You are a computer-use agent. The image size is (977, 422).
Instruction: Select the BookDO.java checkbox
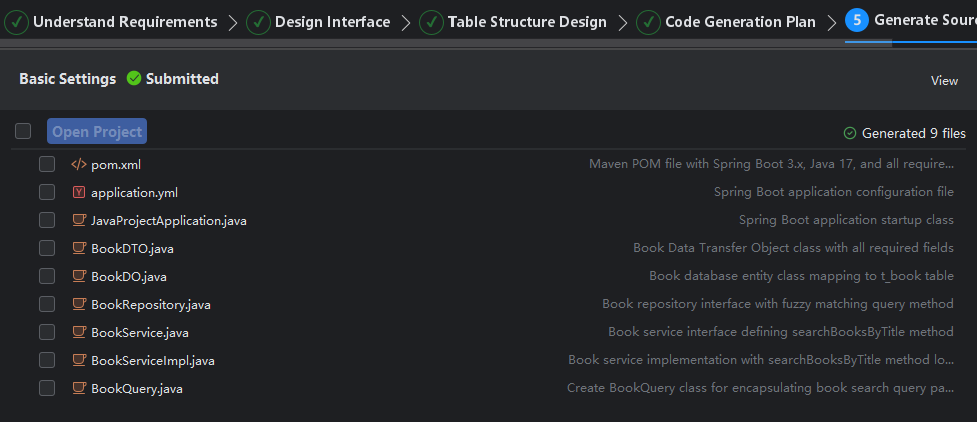pos(47,276)
